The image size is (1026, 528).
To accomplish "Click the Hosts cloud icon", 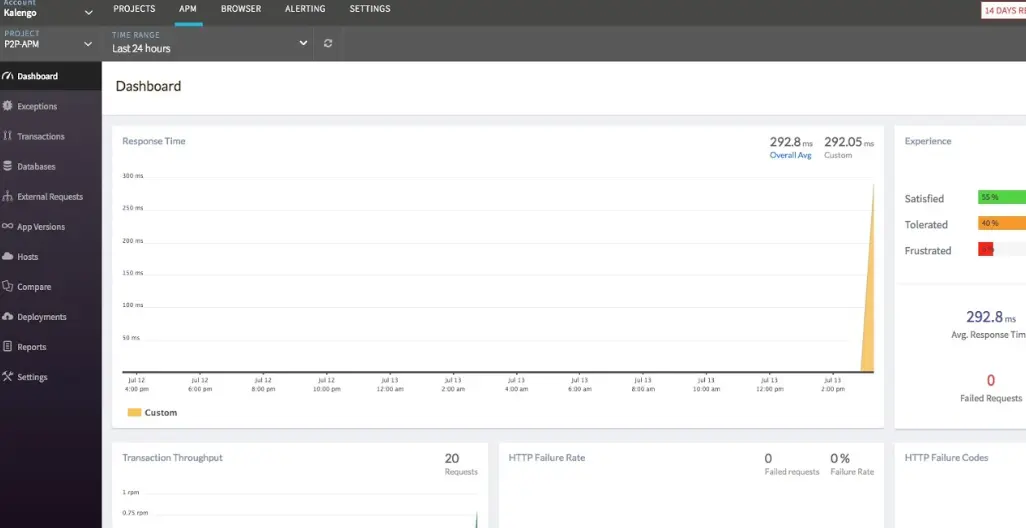I will [8, 256].
